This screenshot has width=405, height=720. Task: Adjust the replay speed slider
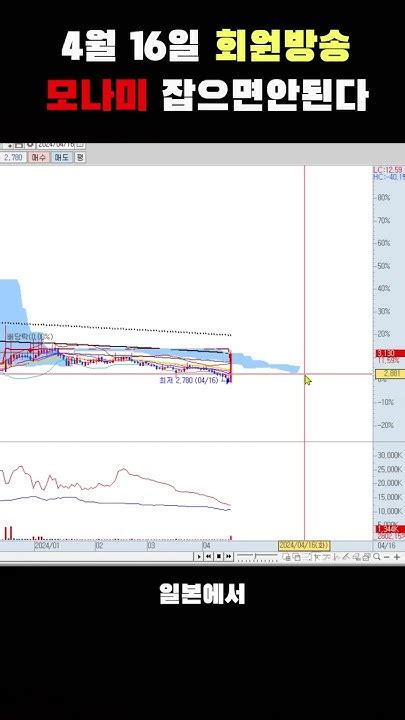click(x=257, y=557)
